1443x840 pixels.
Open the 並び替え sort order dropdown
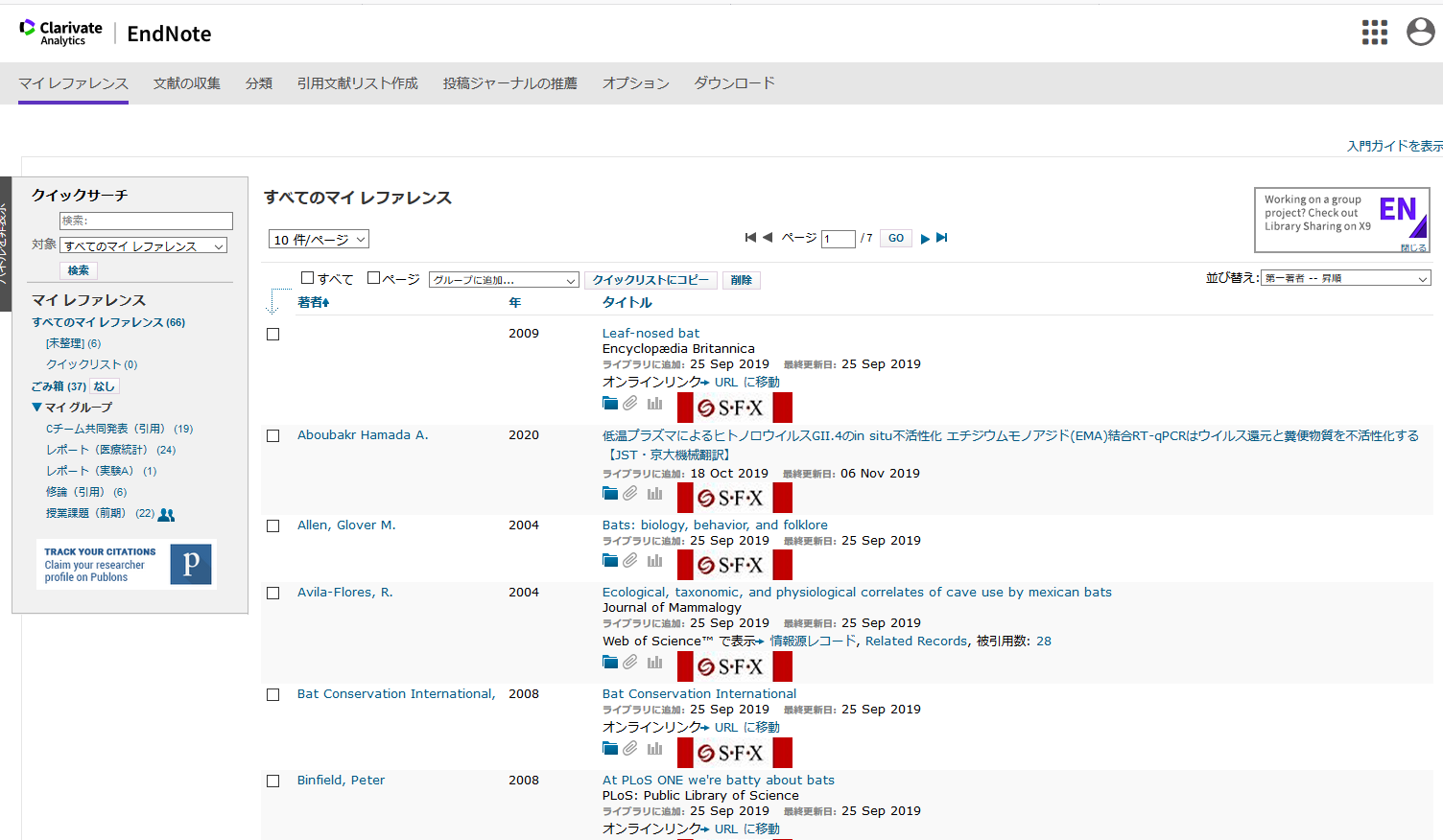click(1346, 278)
